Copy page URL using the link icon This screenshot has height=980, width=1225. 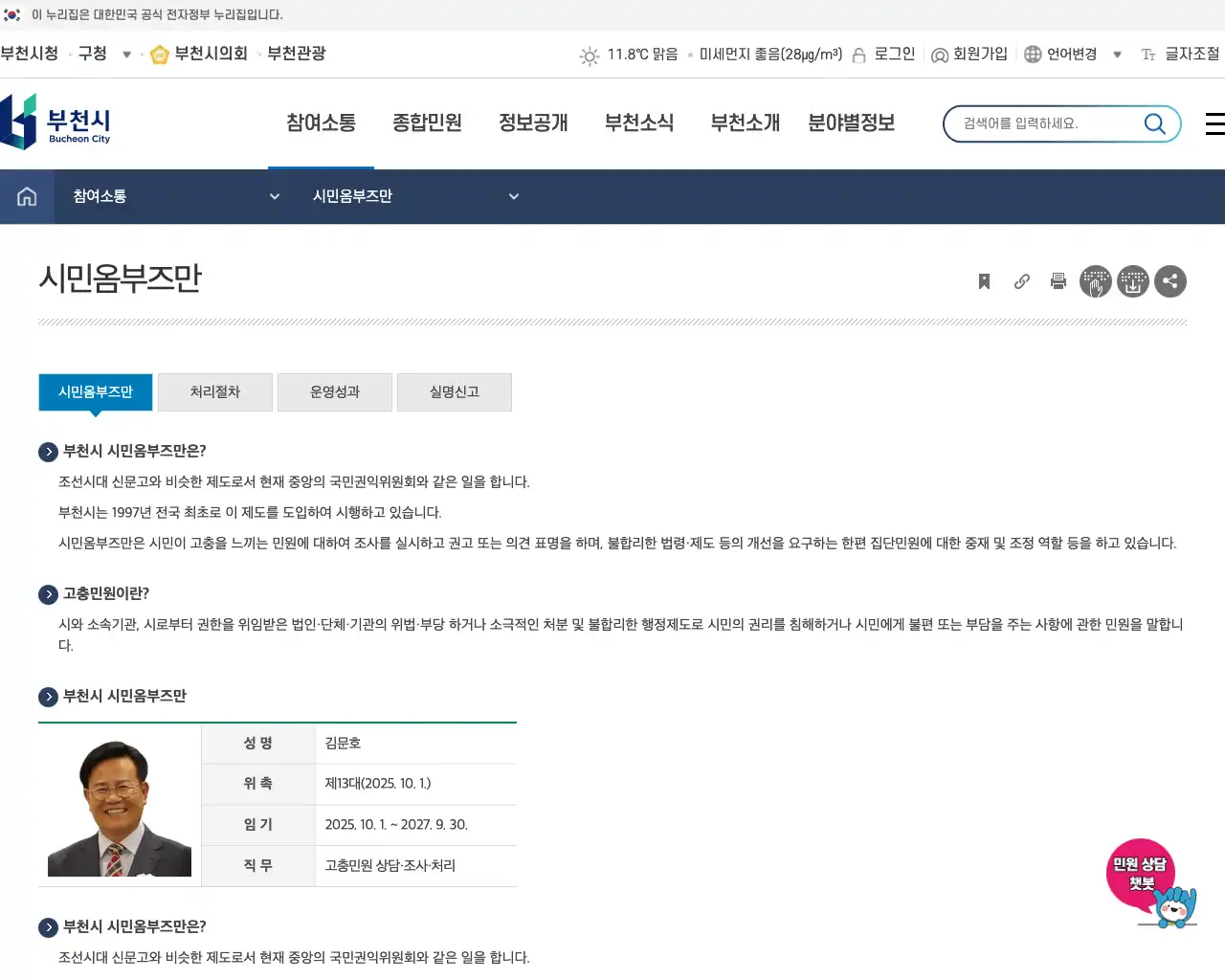pyautogui.click(x=1020, y=280)
